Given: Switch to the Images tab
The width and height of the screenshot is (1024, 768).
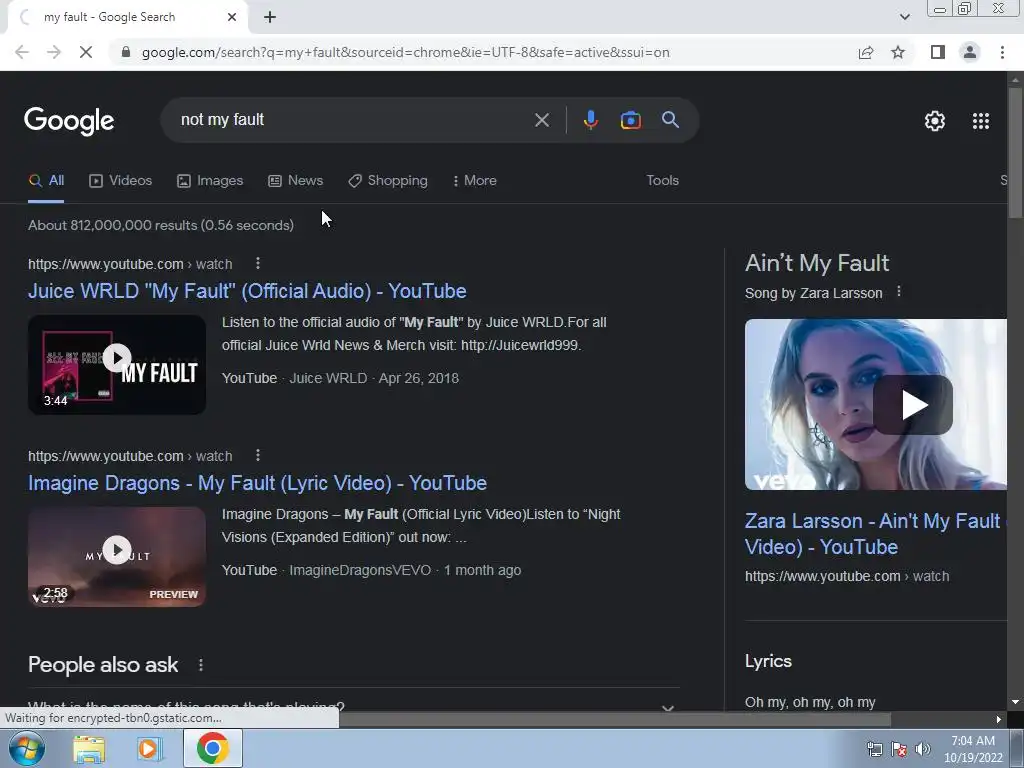Looking at the screenshot, I should click(210, 181).
